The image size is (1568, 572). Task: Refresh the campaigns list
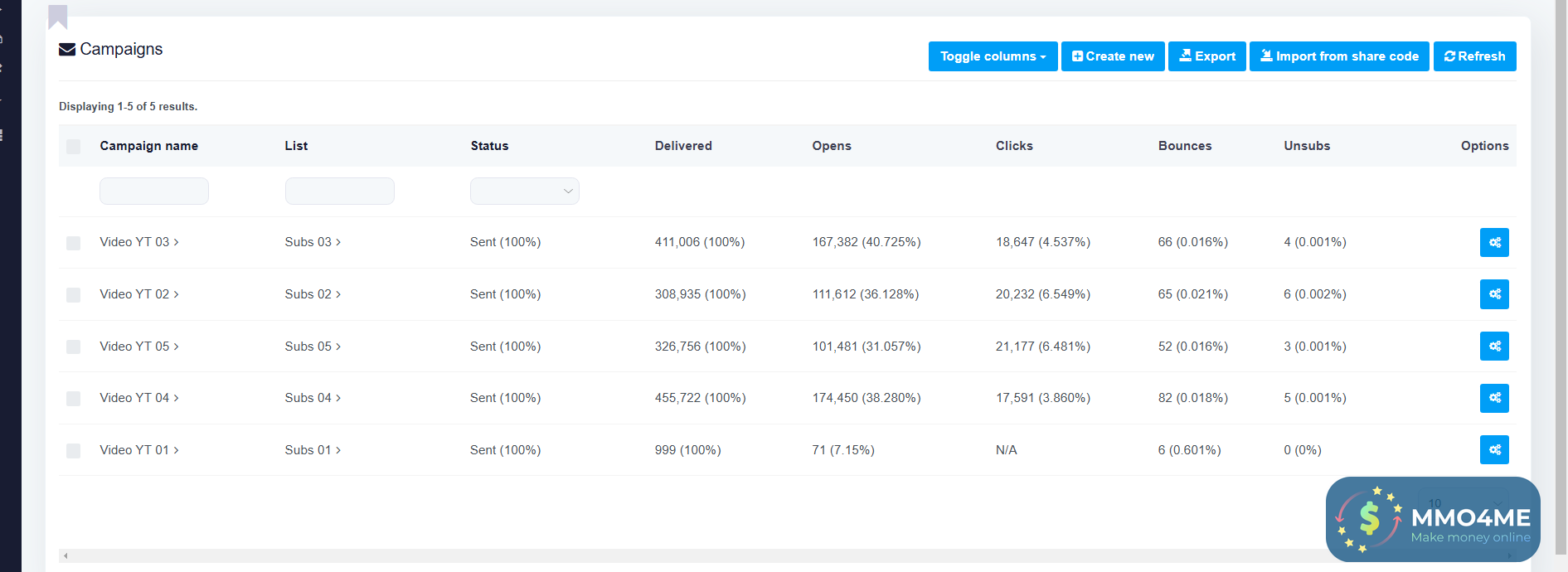click(1475, 56)
